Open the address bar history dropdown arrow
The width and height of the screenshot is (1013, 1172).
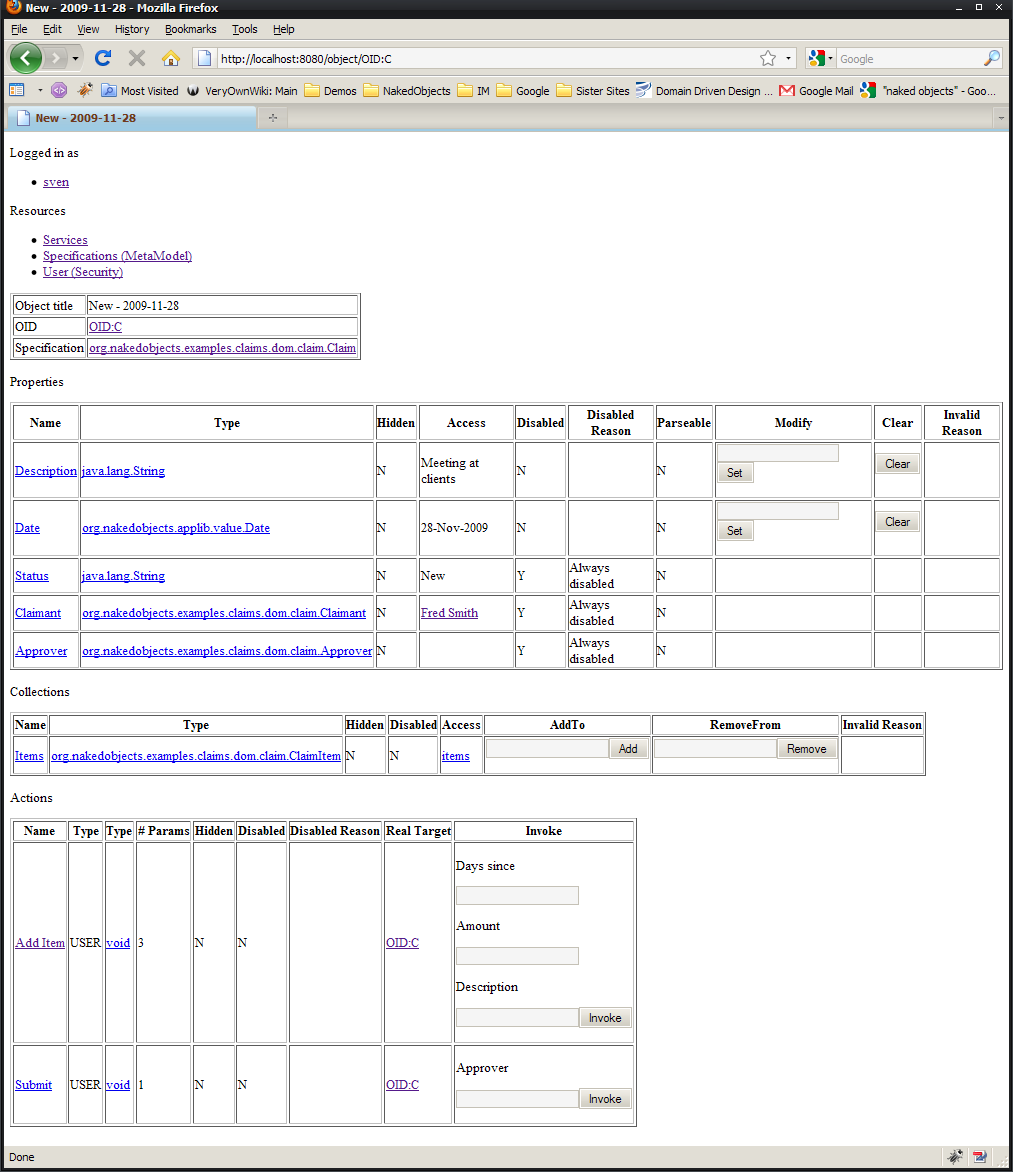(x=788, y=59)
